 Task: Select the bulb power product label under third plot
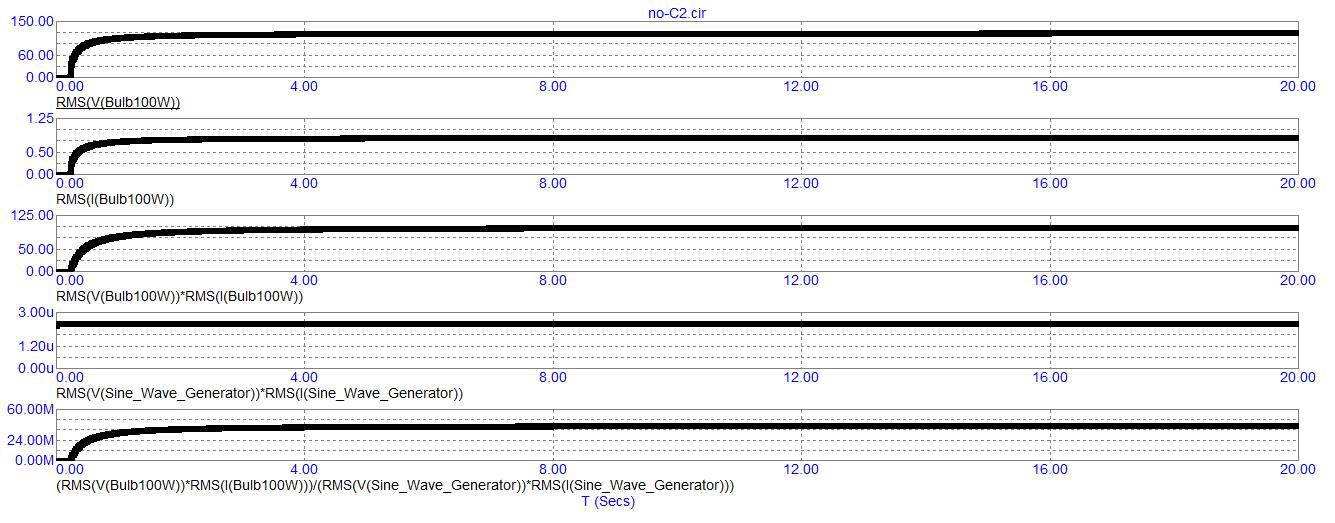[x=179, y=296]
